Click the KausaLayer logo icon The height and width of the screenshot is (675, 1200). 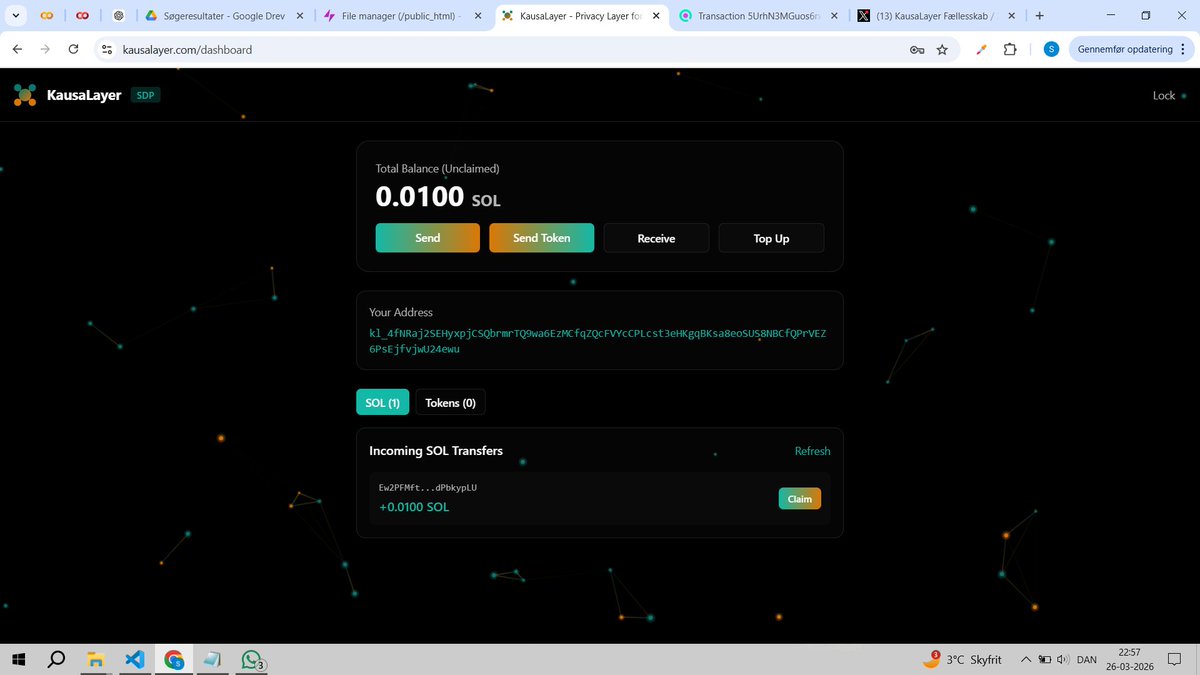point(25,95)
